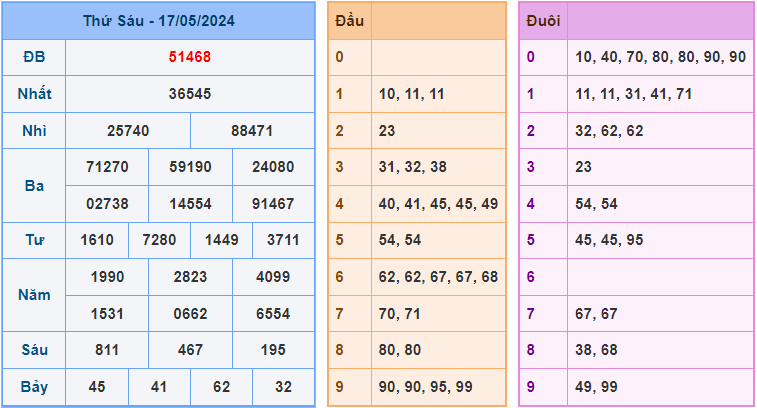This screenshot has height=408, width=757.
Task: Select third prize number 71270
Action: point(107,167)
